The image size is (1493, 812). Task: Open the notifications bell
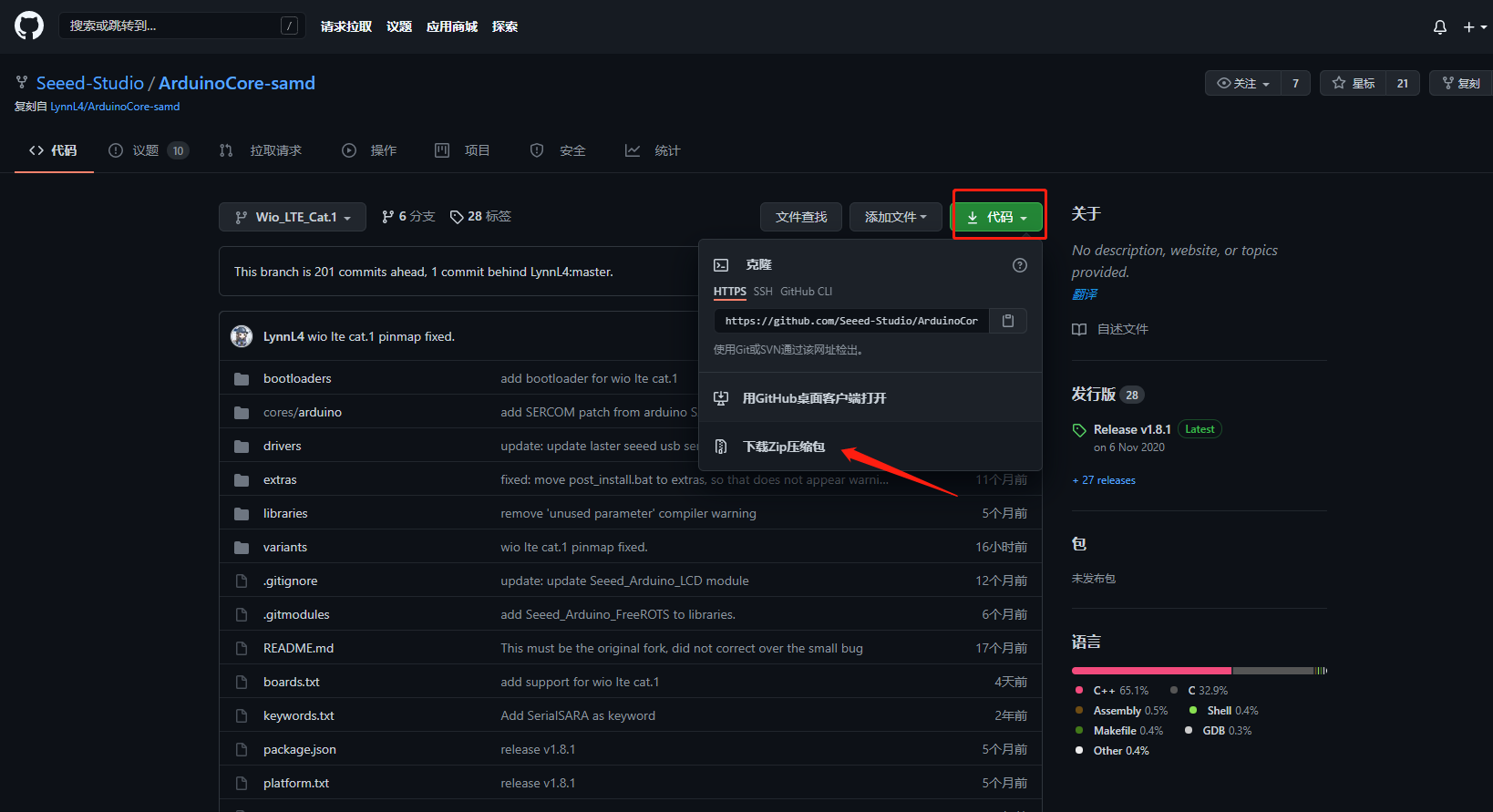point(1440,27)
